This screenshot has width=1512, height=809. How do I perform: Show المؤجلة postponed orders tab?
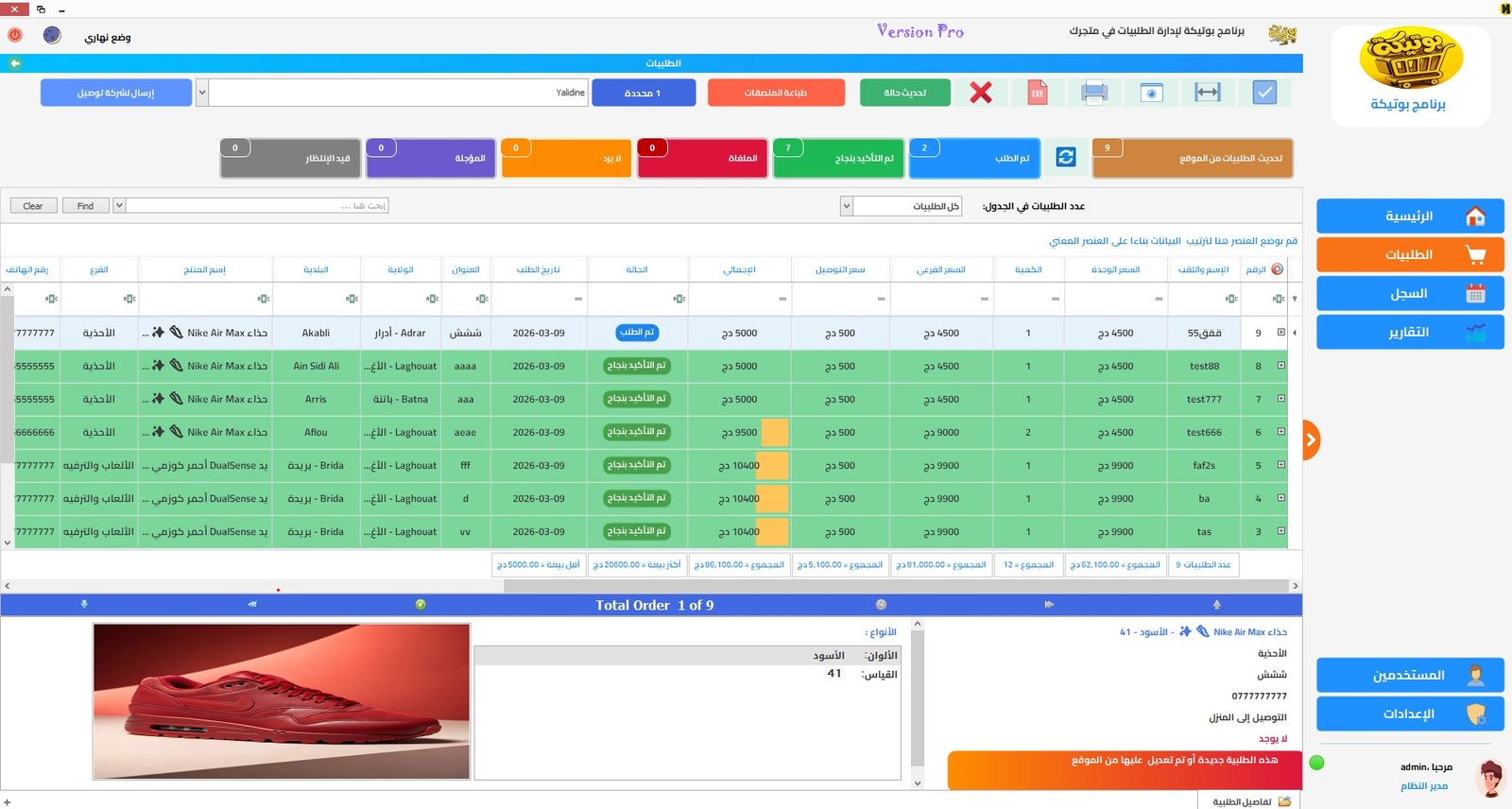(x=430, y=158)
